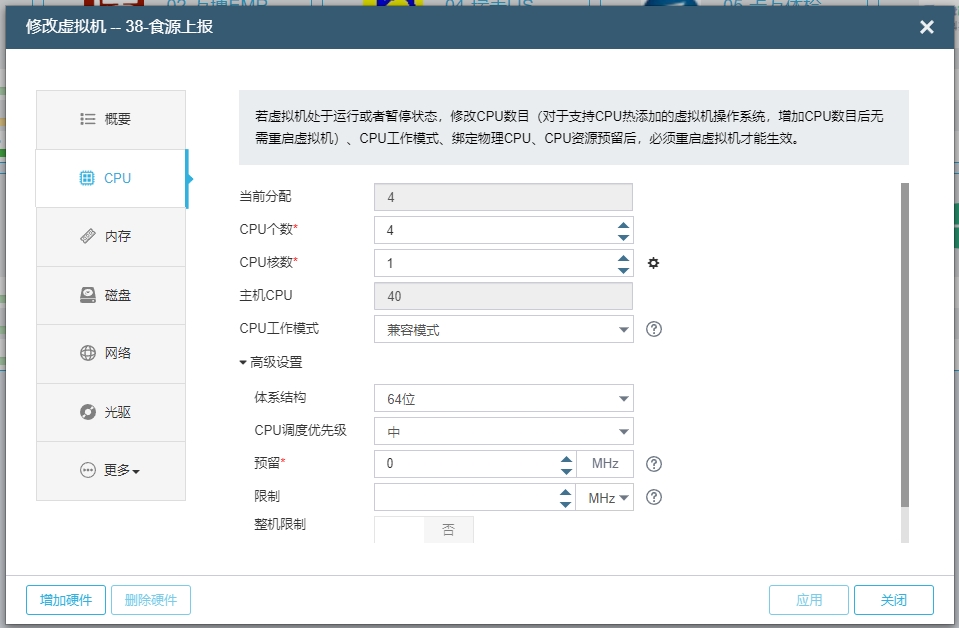Switch to the 内存 memory tab
The image size is (959, 628).
(x=111, y=237)
